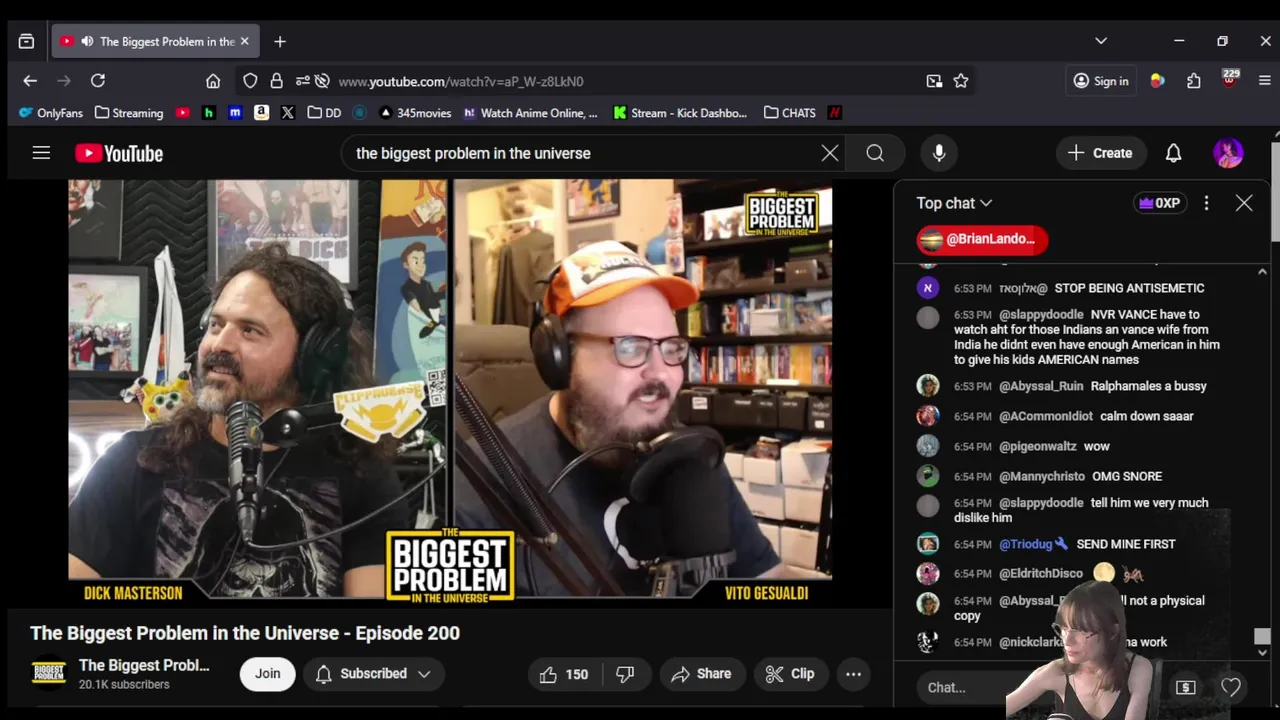Open the Netflix bookmark icon
This screenshot has height=720, width=1280.
[x=835, y=113]
